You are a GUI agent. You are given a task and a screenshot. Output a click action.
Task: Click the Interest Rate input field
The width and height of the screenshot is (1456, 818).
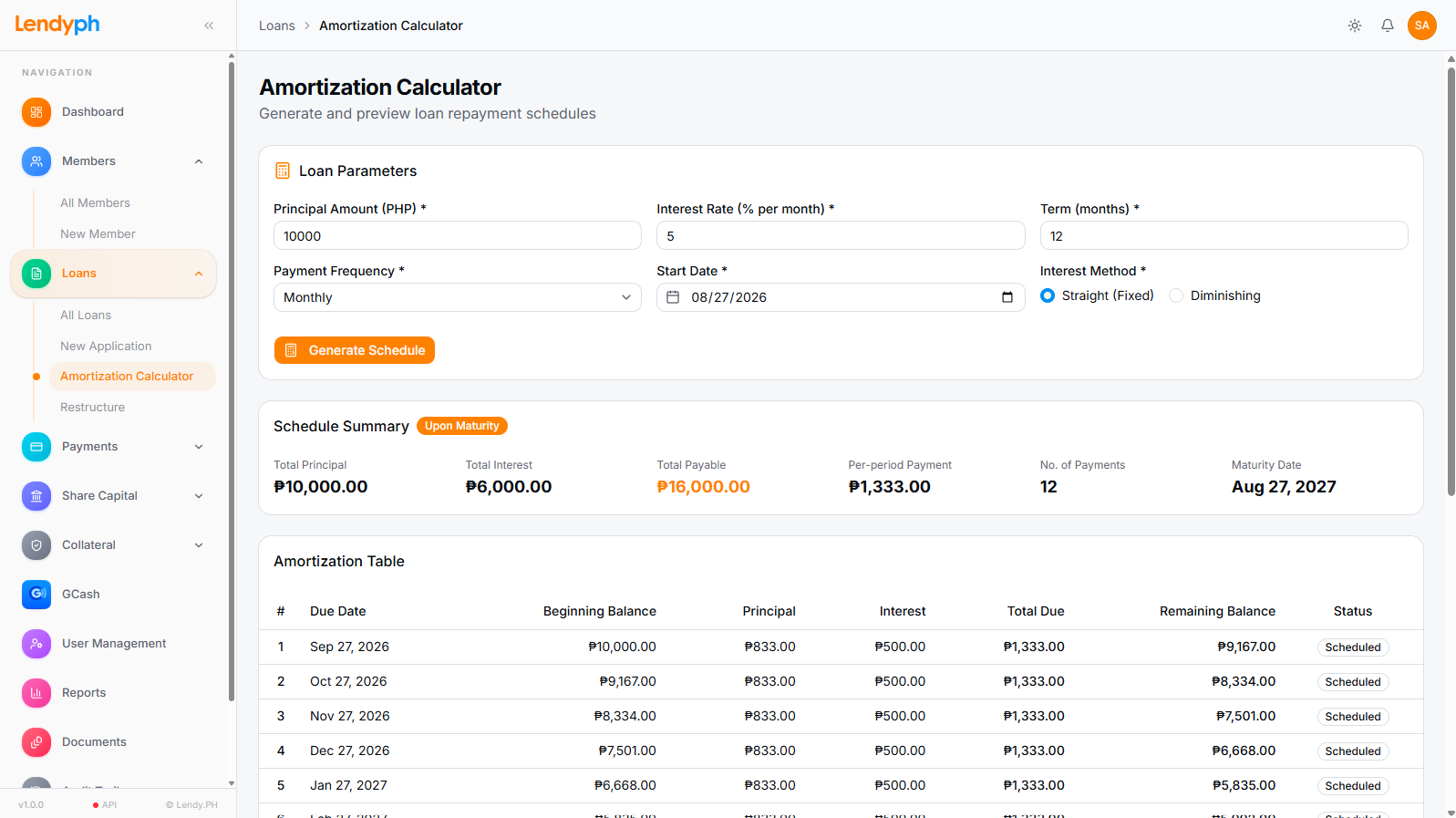[x=841, y=235]
